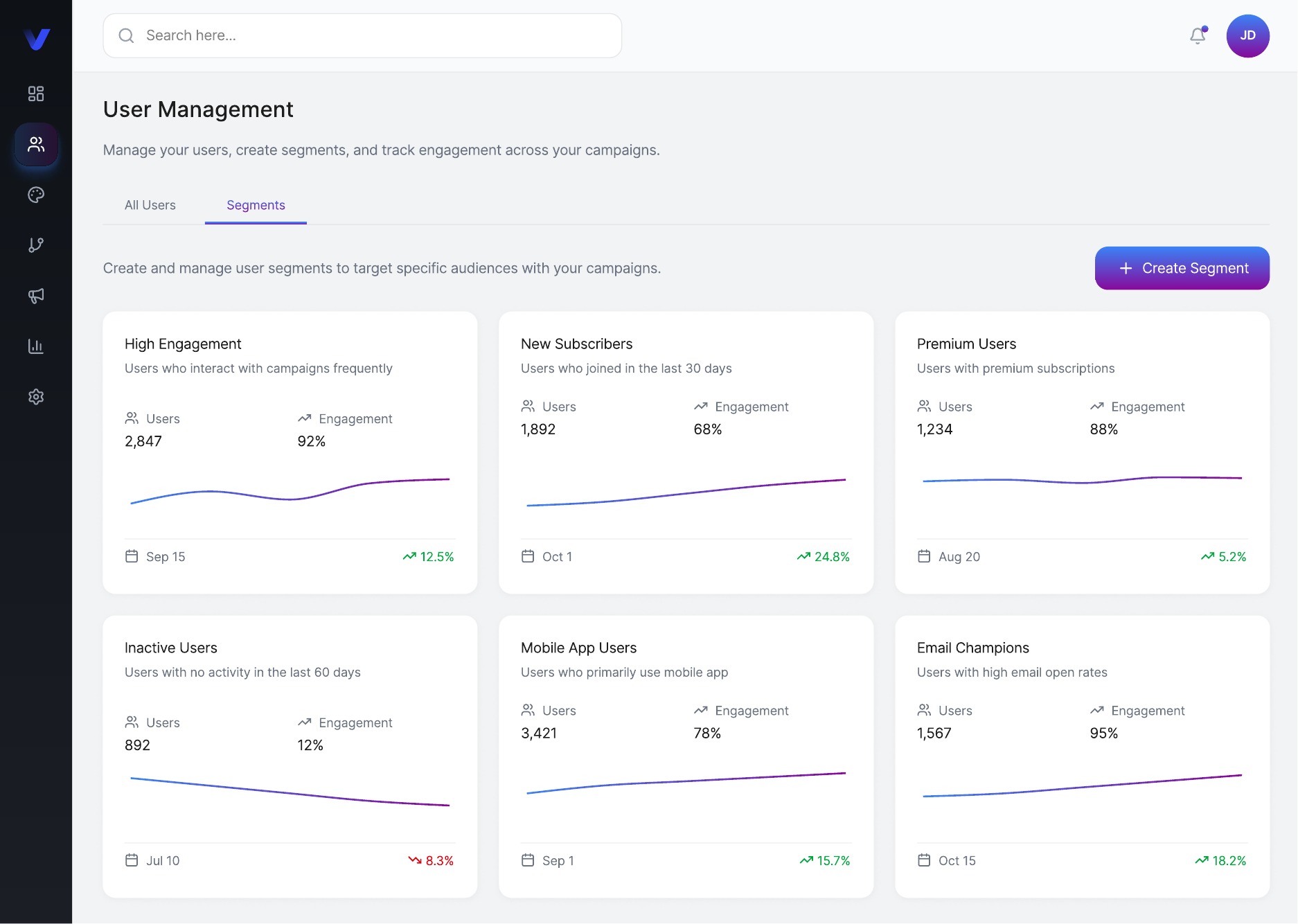
Task: Open the megaphone campaigns icon in sidebar
Action: pos(36,296)
